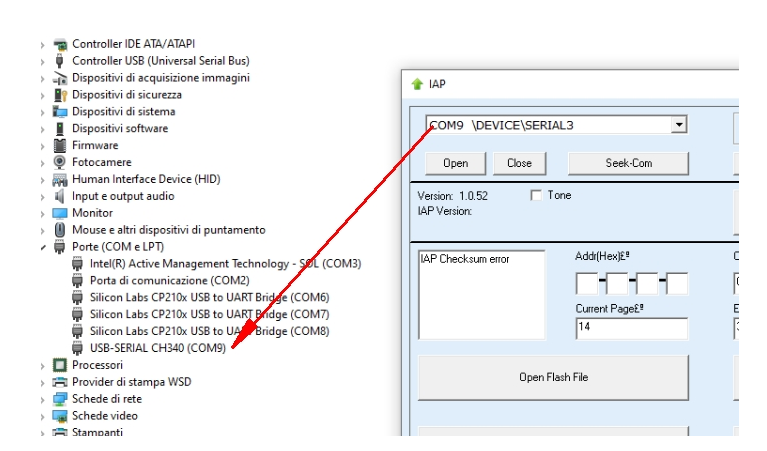767x451 pixels.
Task: Expand the Human Interface Device (HID) node
Action: coord(42,179)
